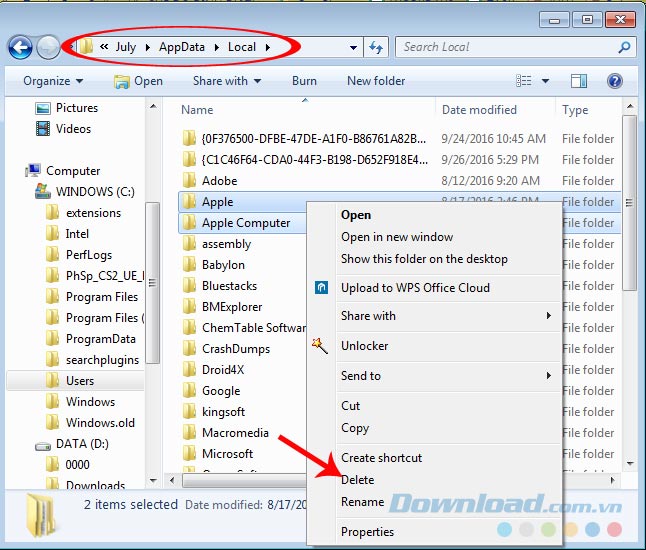Expand the arrow after AppData in the breadcrumb
This screenshot has height=550, width=646.
[217, 47]
